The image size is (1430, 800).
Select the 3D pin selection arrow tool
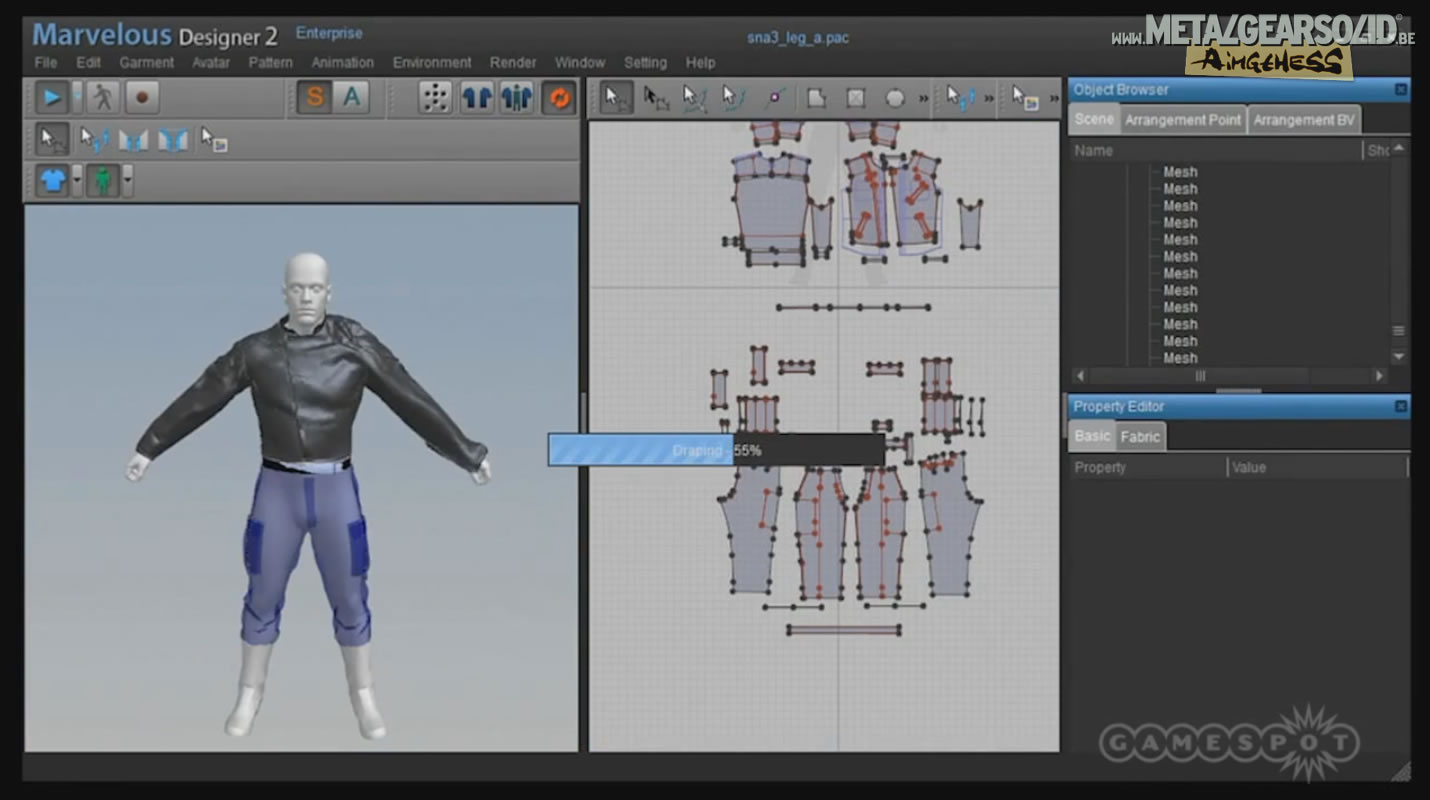click(95, 139)
